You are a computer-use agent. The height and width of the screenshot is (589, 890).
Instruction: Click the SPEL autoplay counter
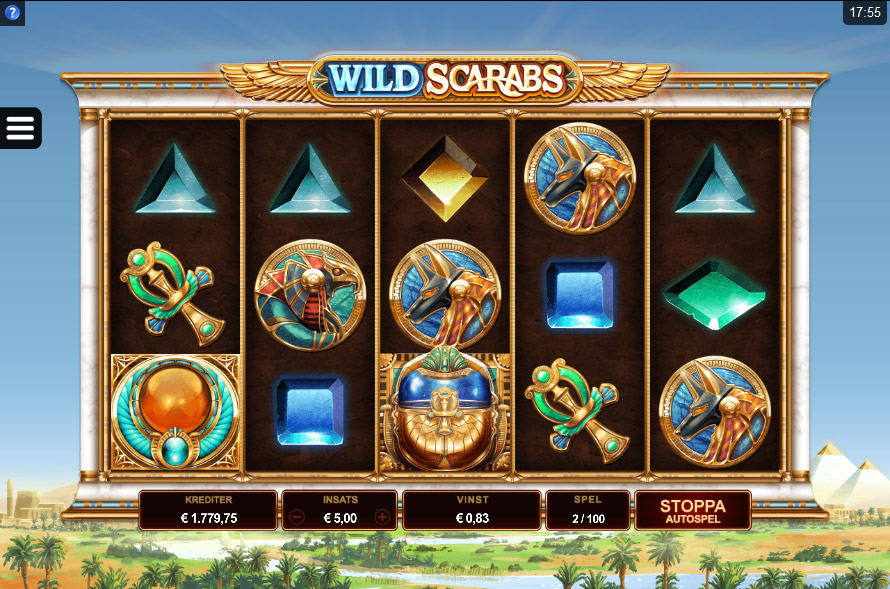[588, 511]
